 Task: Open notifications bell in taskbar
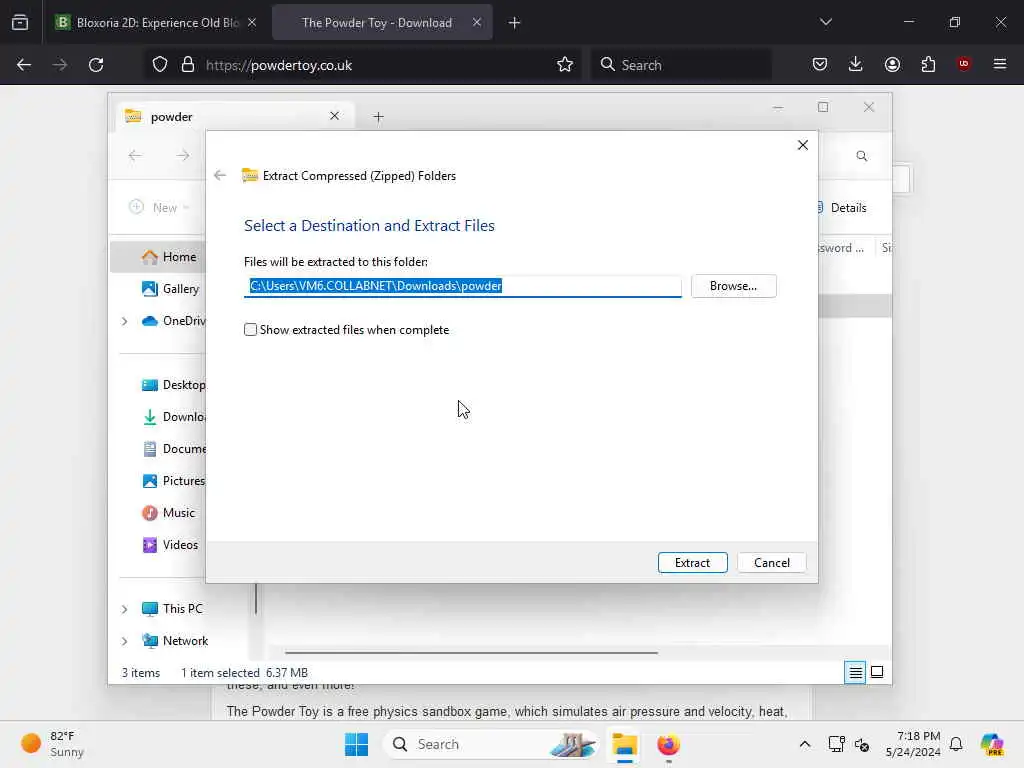[956, 744]
